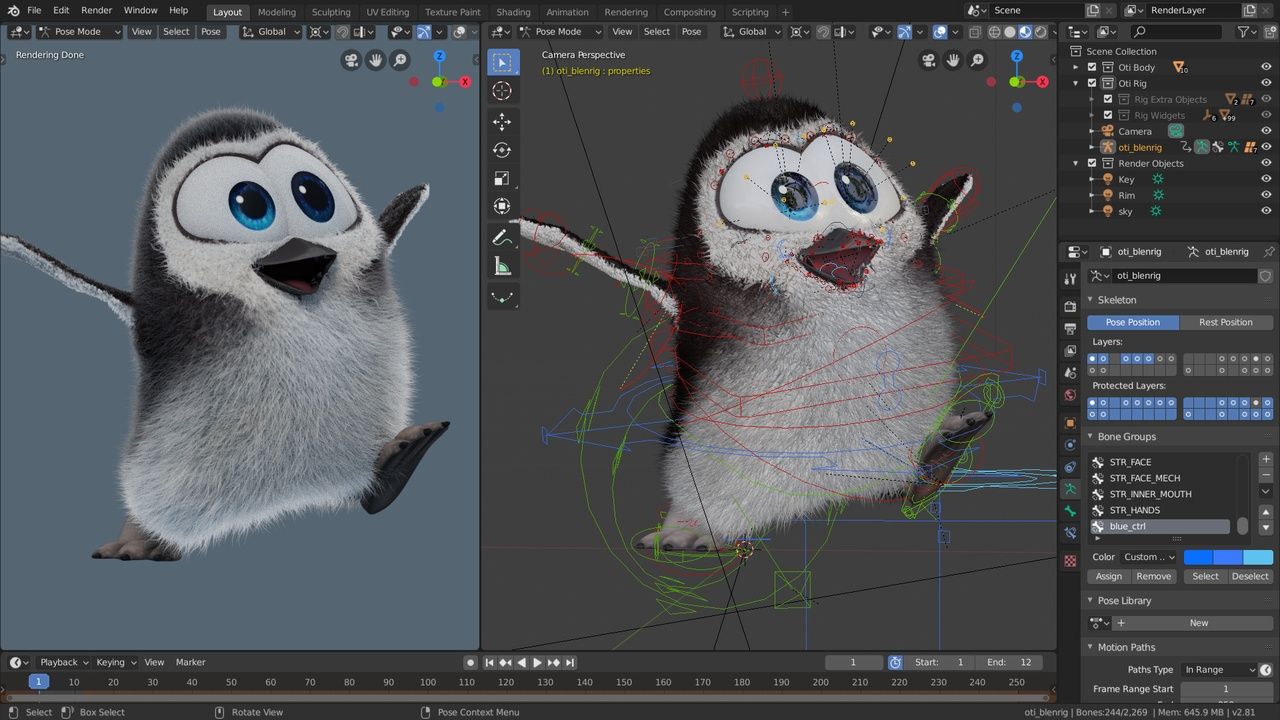
Task: Open the Paths Type In Range dropdown
Action: pyautogui.click(x=1218, y=669)
